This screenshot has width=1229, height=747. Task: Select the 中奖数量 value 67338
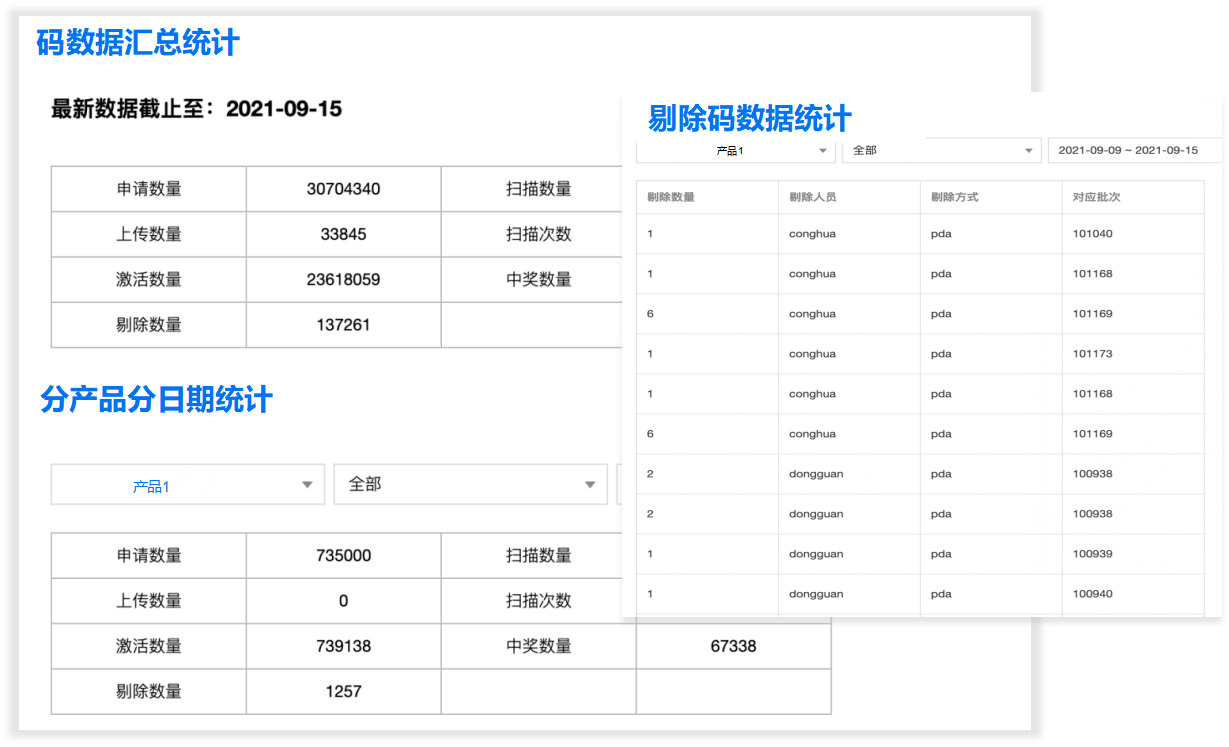click(x=733, y=646)
